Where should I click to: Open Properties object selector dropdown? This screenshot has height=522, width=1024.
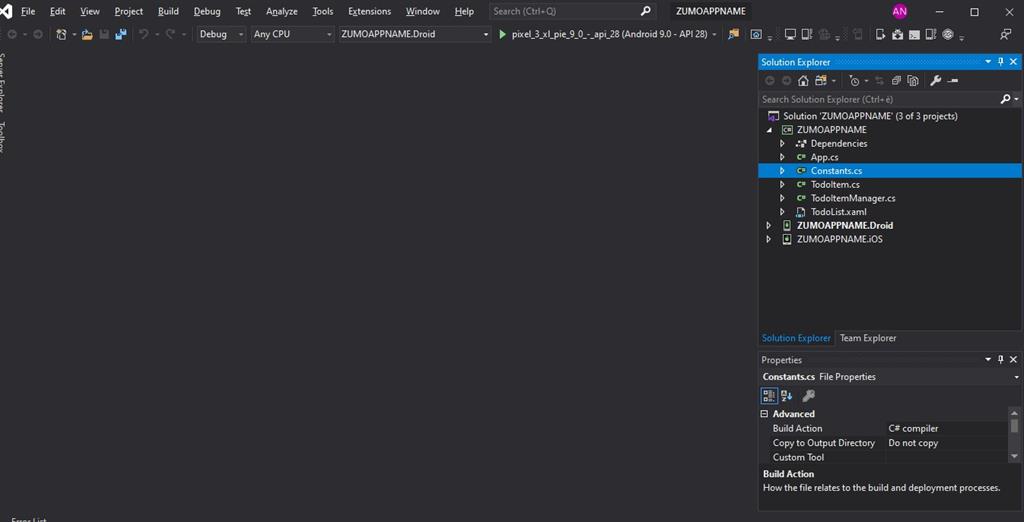pyautogui.click(x=1017, y=377)
